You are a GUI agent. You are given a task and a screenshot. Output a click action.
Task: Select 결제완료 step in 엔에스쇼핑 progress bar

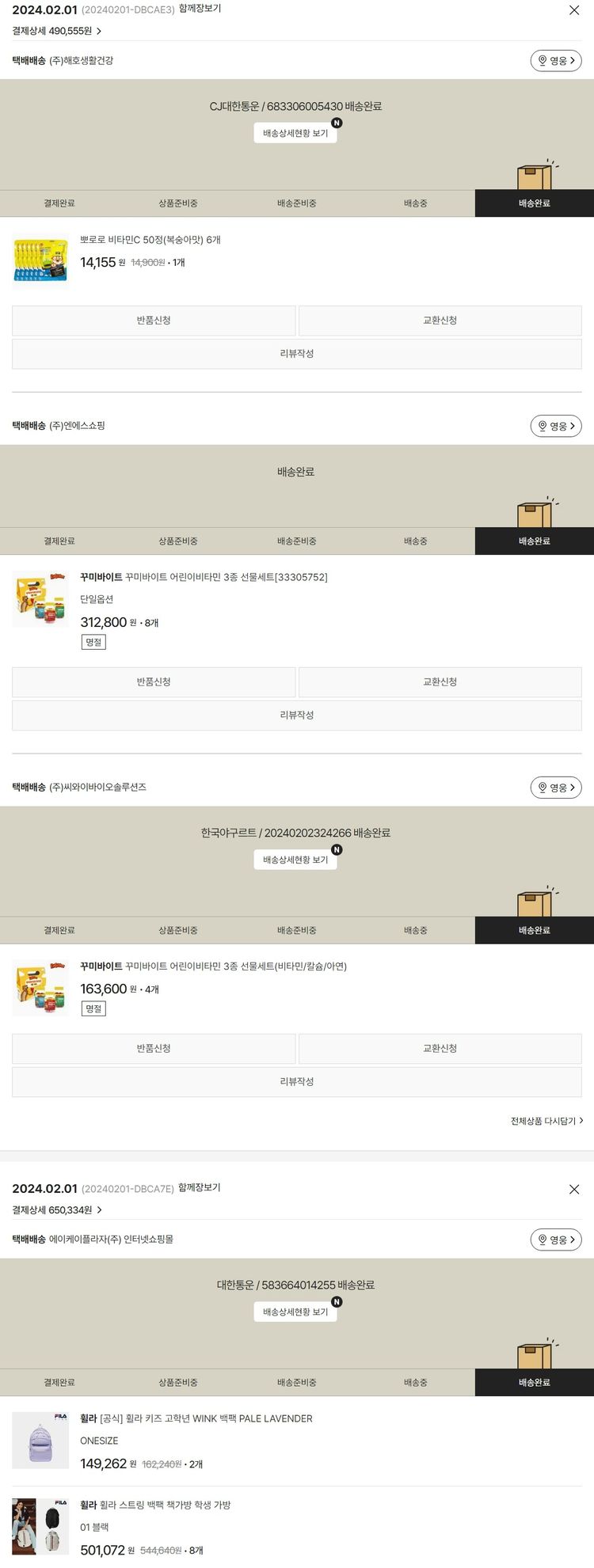(x=59, y=541)
